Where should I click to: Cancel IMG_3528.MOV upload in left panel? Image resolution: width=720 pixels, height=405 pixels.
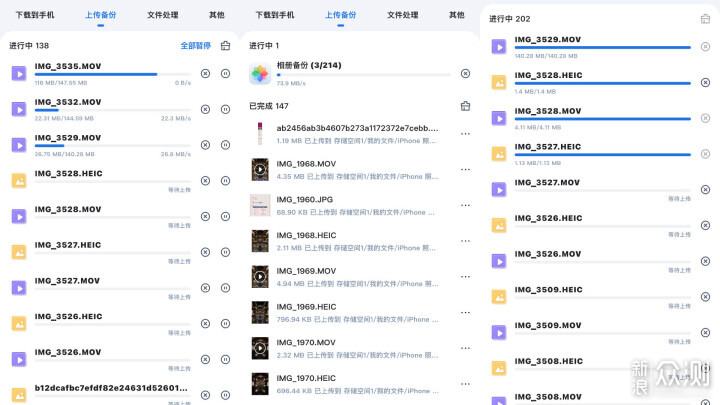pos(205,216)
